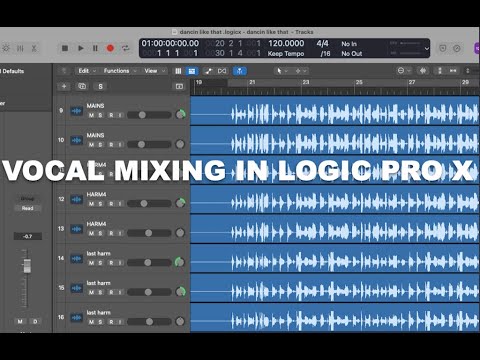
Task: Click track 10 MAINS waveform icon
Action: pyautogui.click(x=77, y=140)
